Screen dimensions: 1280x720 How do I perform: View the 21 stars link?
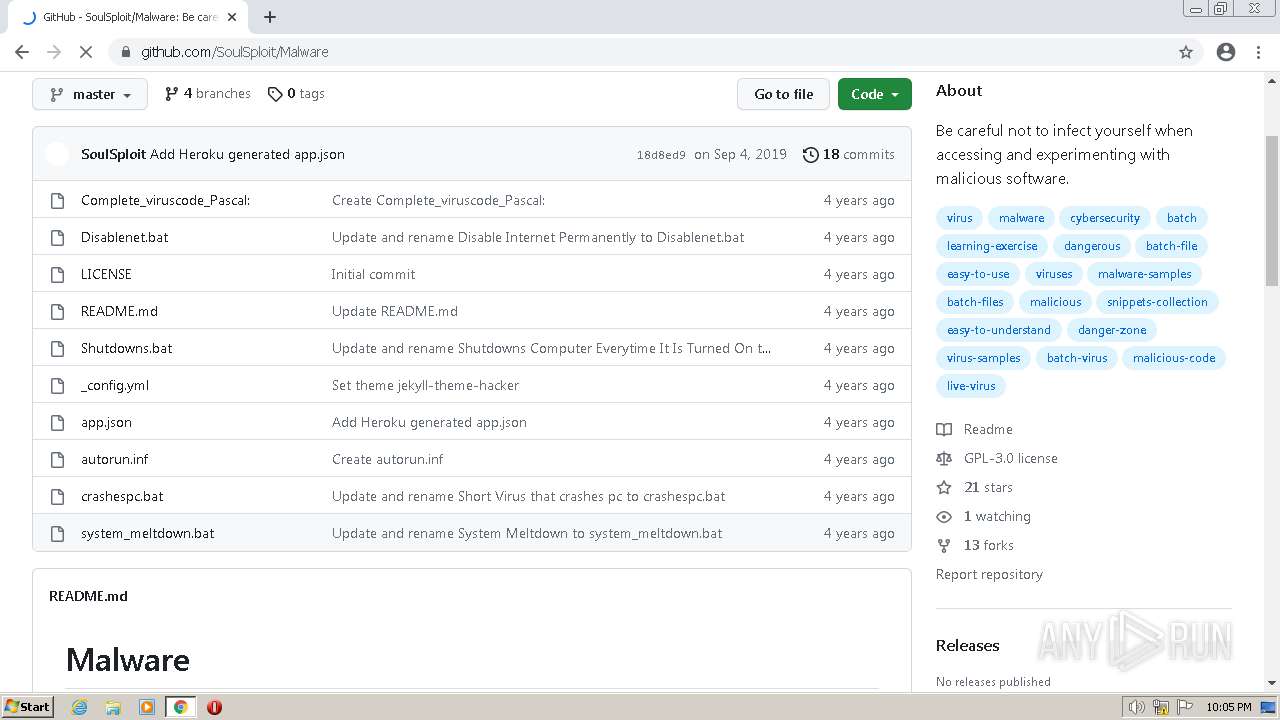coord(975,487)
